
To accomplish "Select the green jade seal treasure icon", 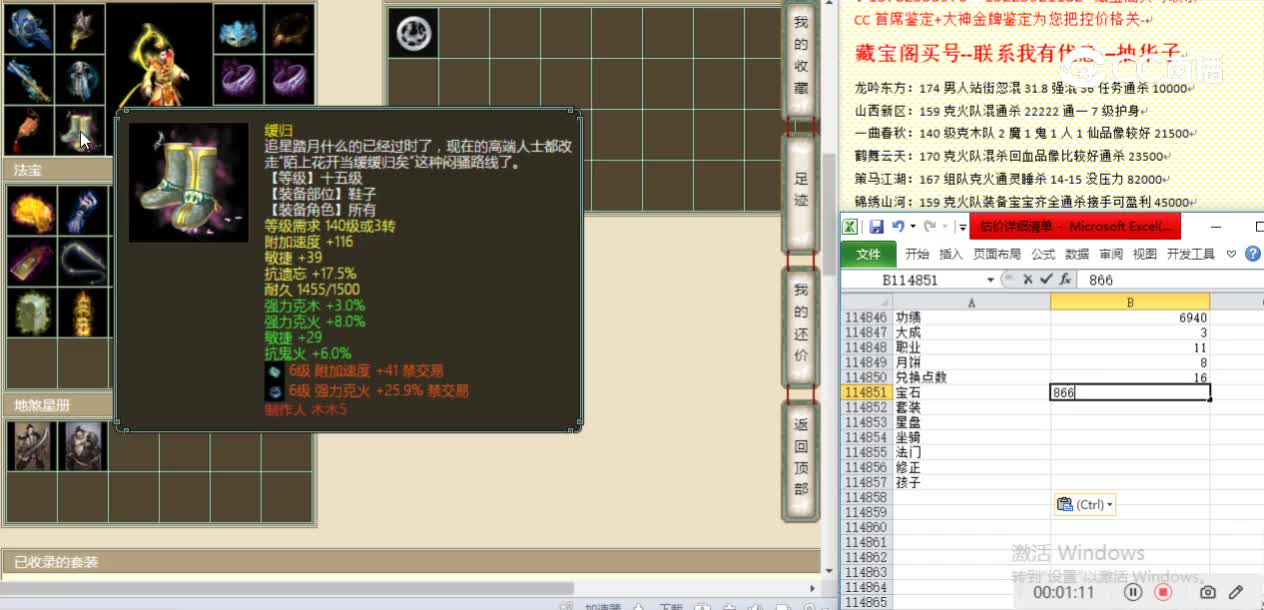I will tap(30, 312).
